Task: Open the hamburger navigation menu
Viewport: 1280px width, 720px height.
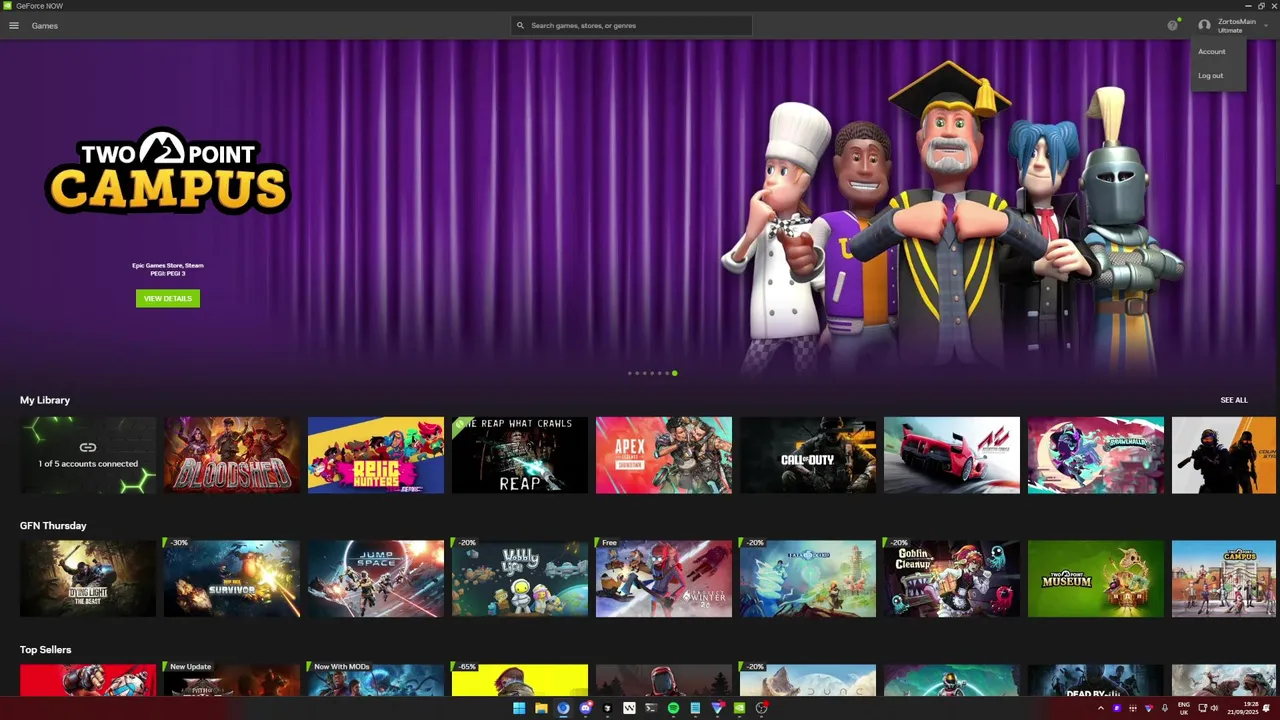Action: click(x=14, y=25)
